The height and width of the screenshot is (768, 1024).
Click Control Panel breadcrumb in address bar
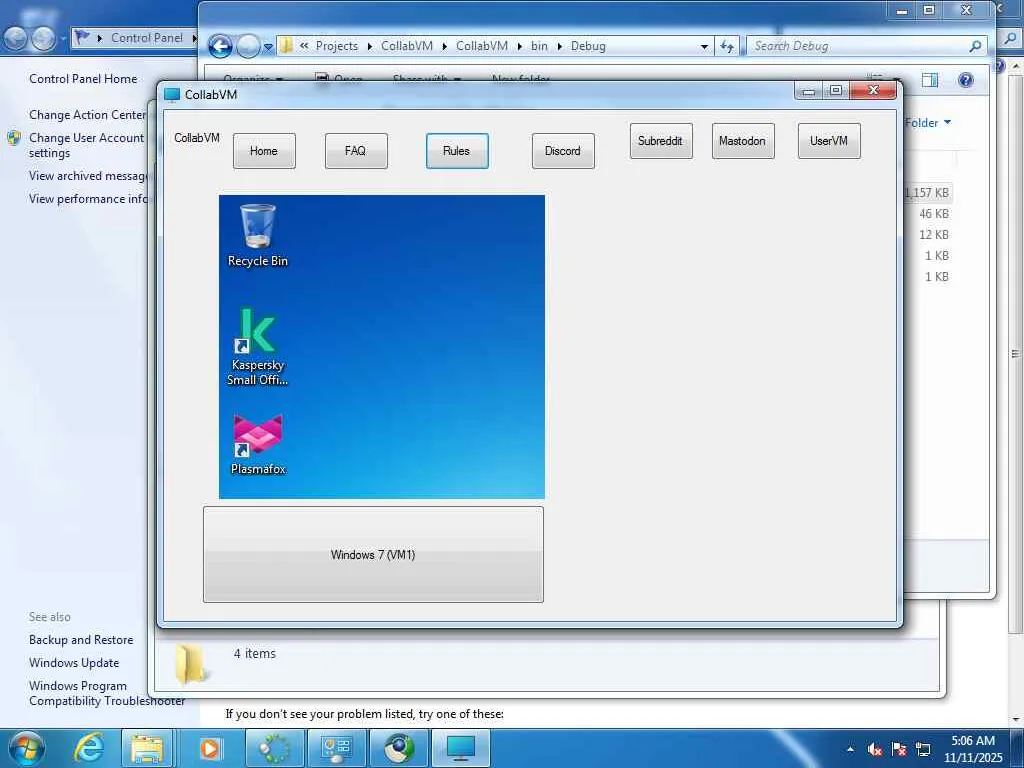(147, 38)
